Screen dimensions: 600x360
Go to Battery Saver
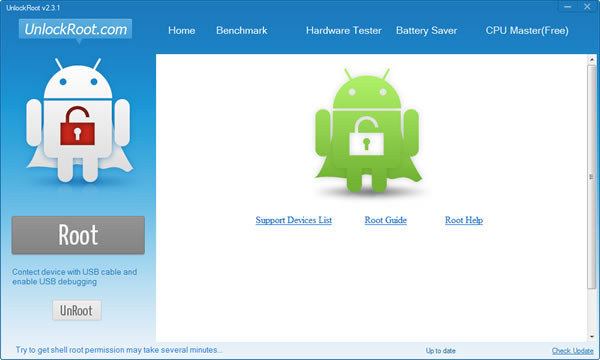click(426, 31)
